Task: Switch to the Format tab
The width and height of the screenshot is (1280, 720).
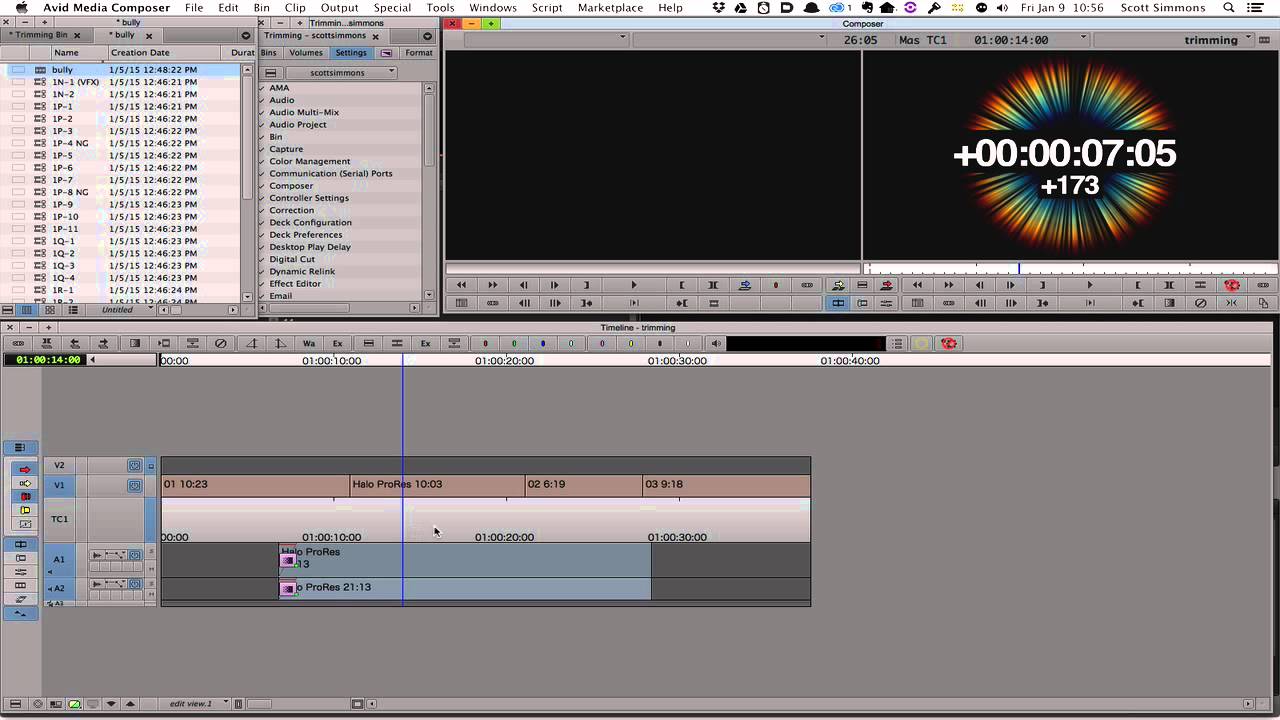Action: coord(419,53)
